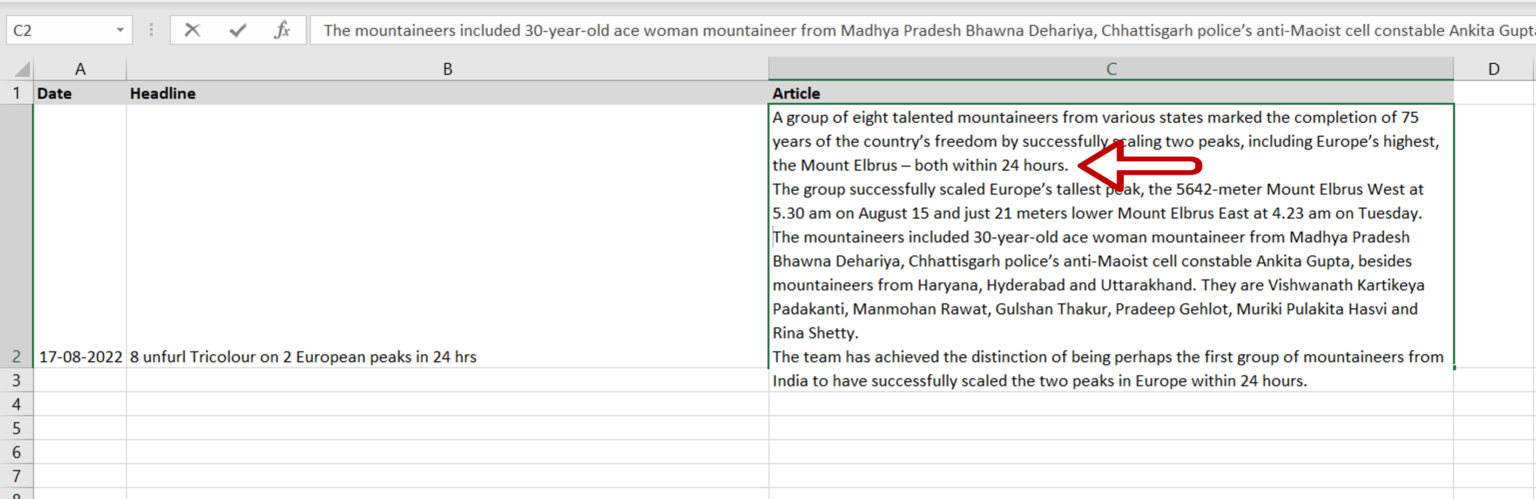Viewport: 1536px width, 499px height.
Task: Expand the Name Box dropdown arrow
Action: (120, 30)
